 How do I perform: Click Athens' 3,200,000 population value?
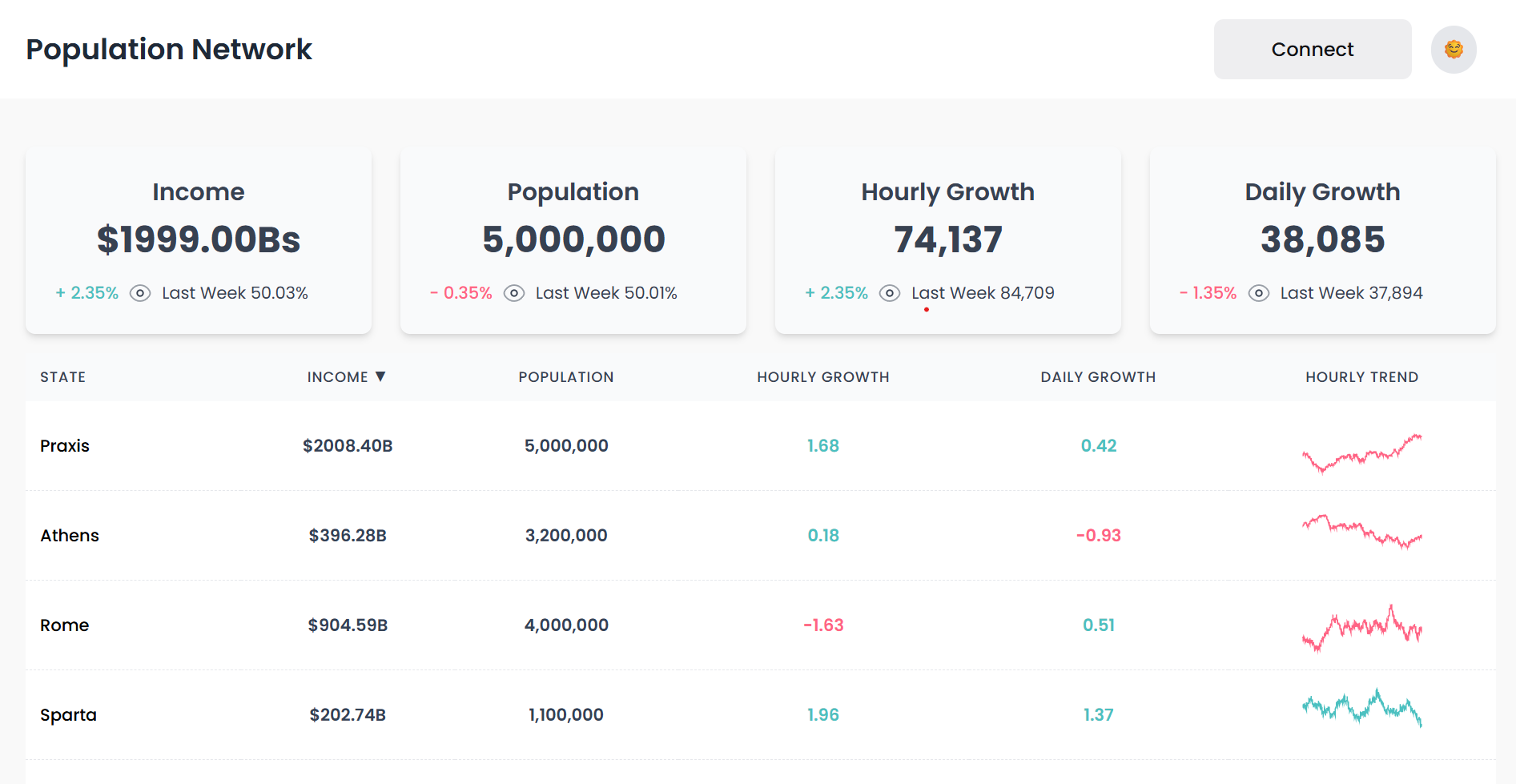[566, 536]
